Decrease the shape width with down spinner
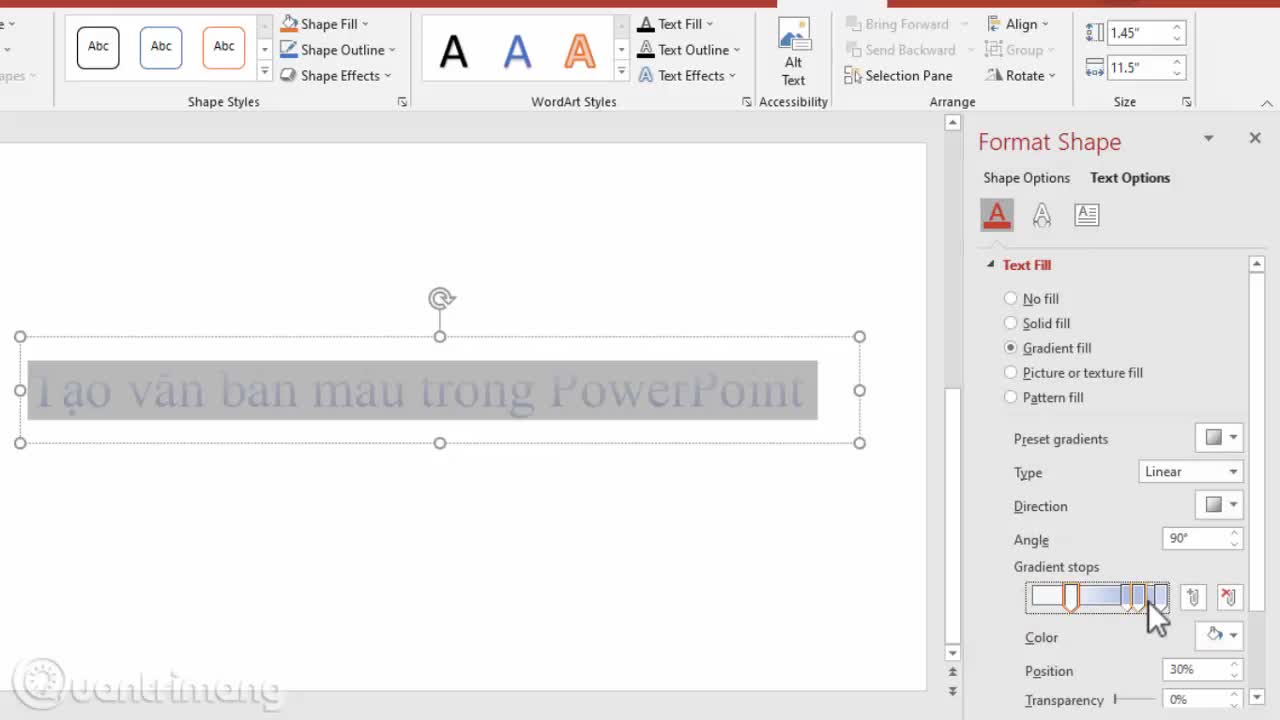 tap(1177, 74)
